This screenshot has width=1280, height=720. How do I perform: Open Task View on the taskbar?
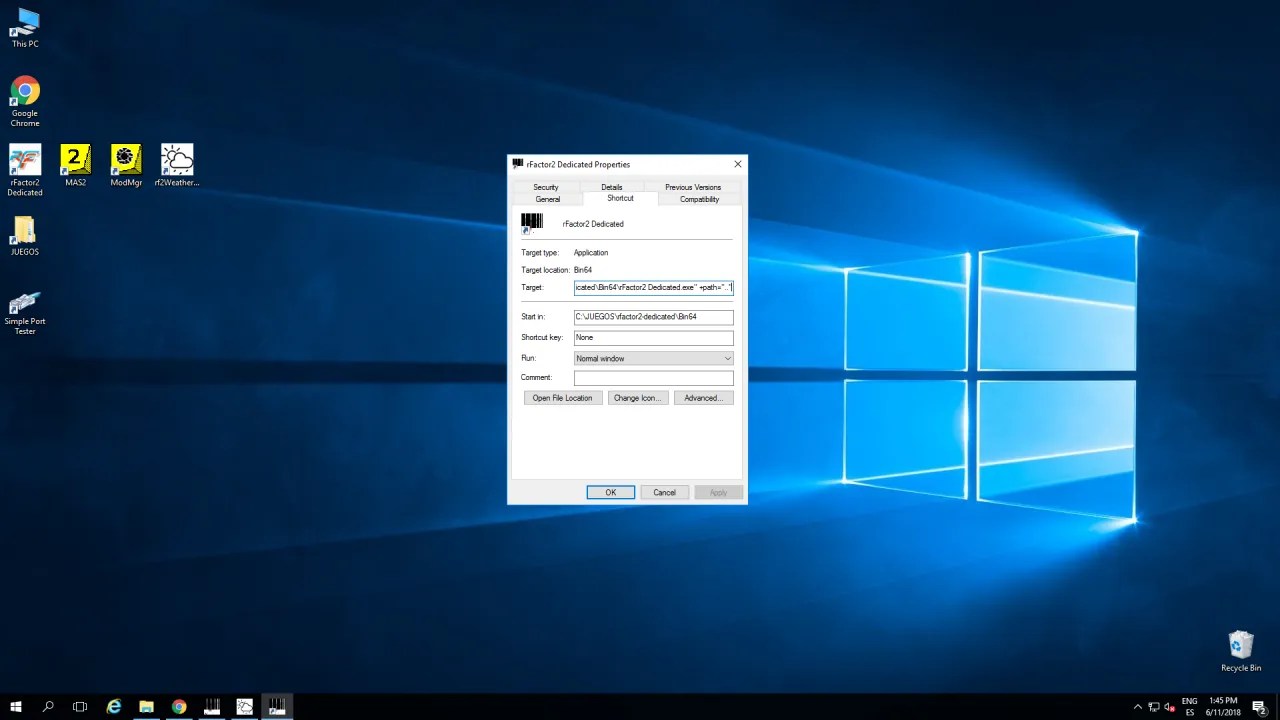80,707
